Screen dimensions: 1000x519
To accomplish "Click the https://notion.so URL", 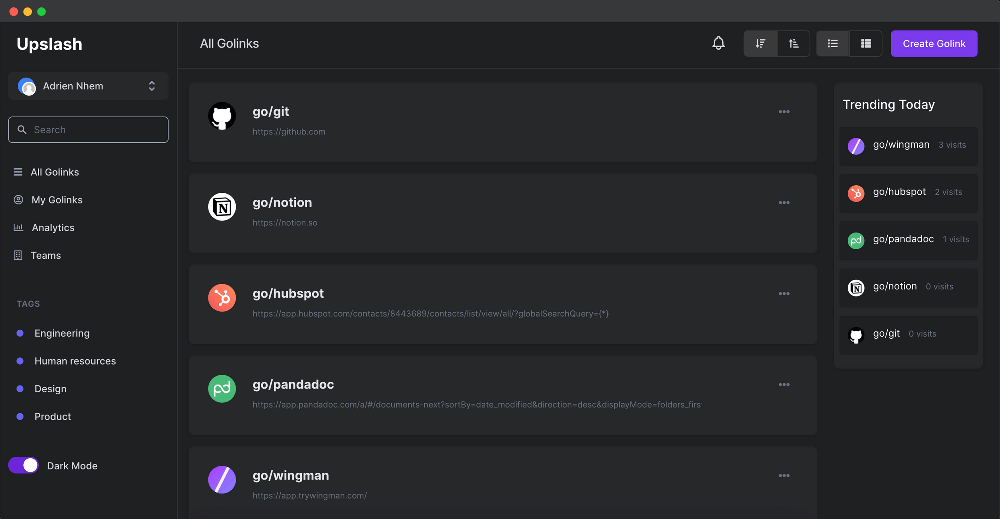I will point(284,223).
